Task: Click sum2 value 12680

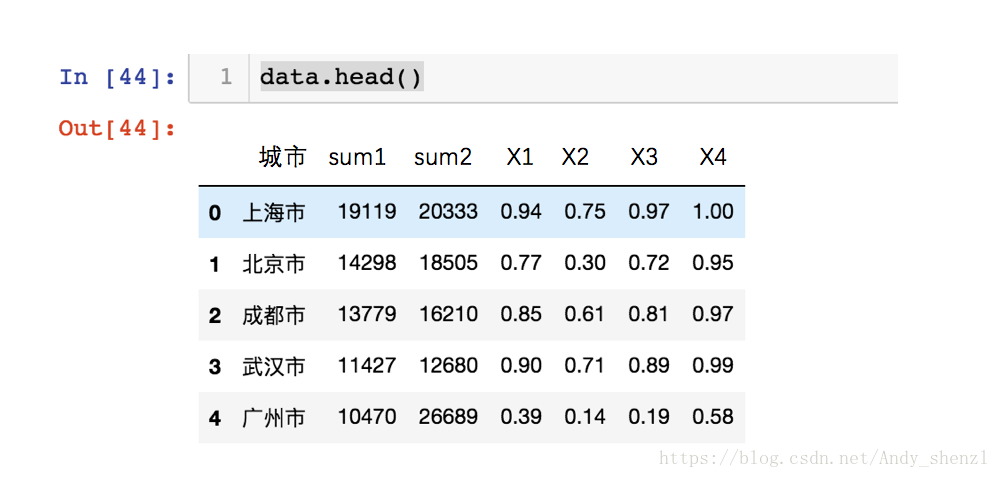Action: pos(448,366)
